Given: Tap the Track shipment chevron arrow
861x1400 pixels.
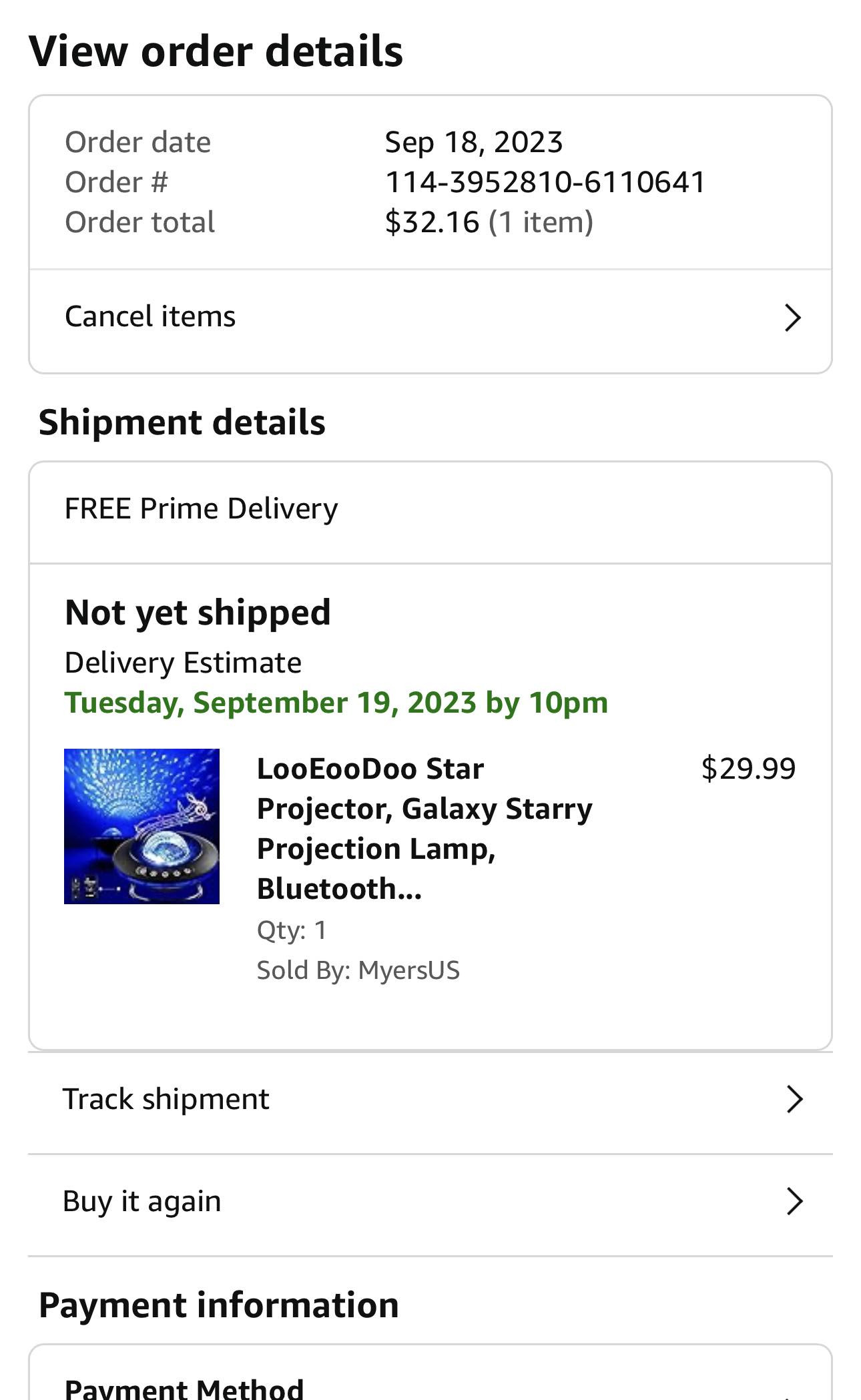Looking at the screenshot, I should (794, 1099).
